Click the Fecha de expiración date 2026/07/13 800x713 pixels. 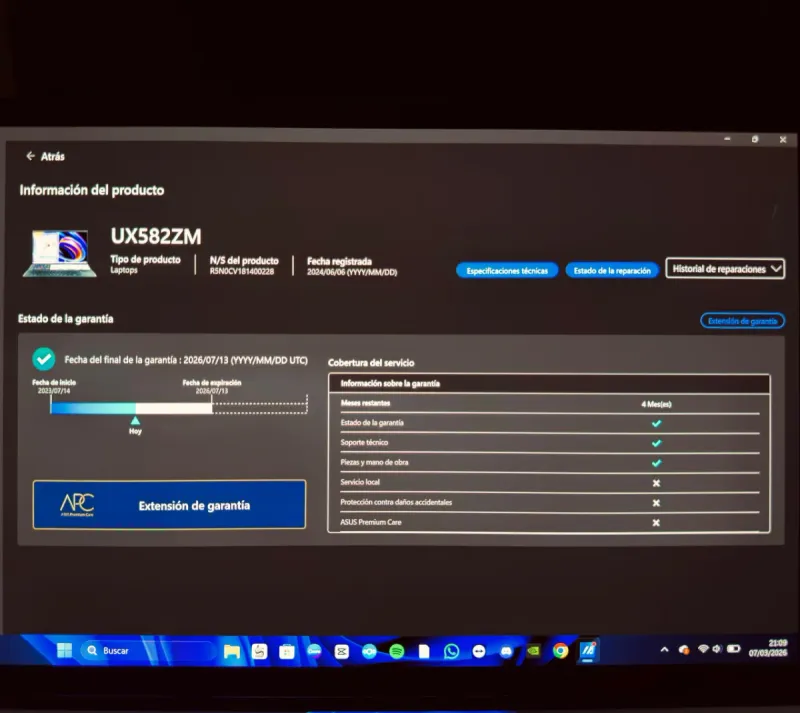click(x=212, y=391)
